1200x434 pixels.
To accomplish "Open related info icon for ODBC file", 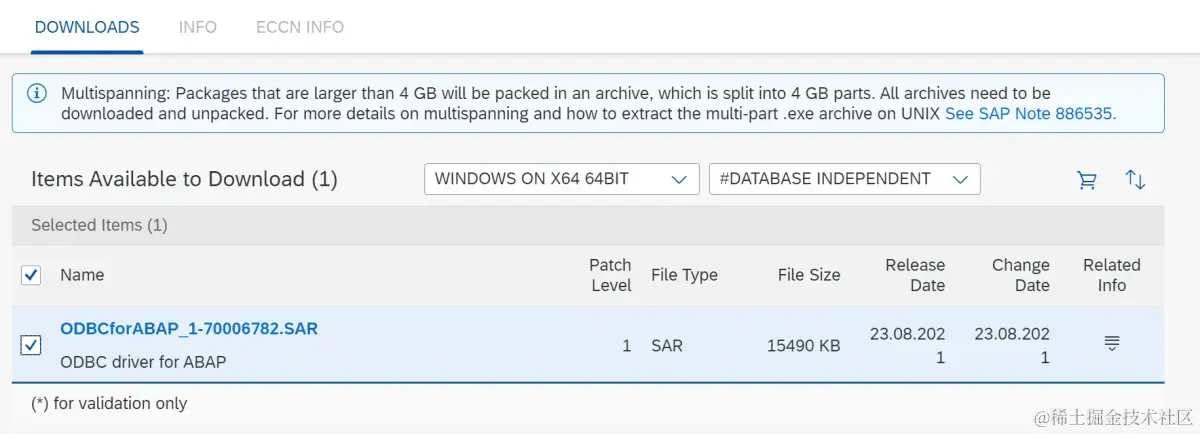I will click(1111, 344).
